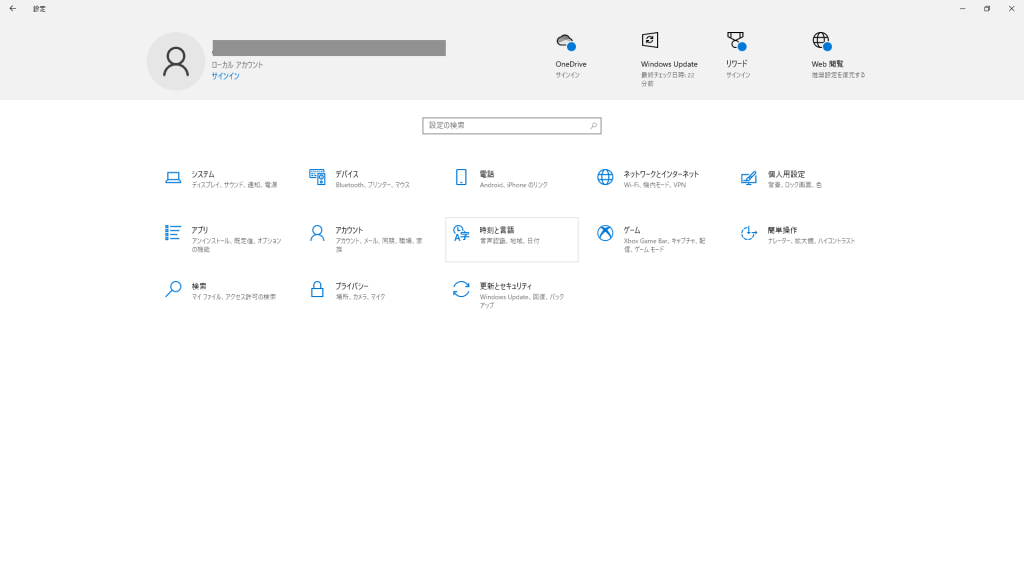Click the Web 閲覧 globe icon
This screenshot has height=576, width=1024.
822,41
